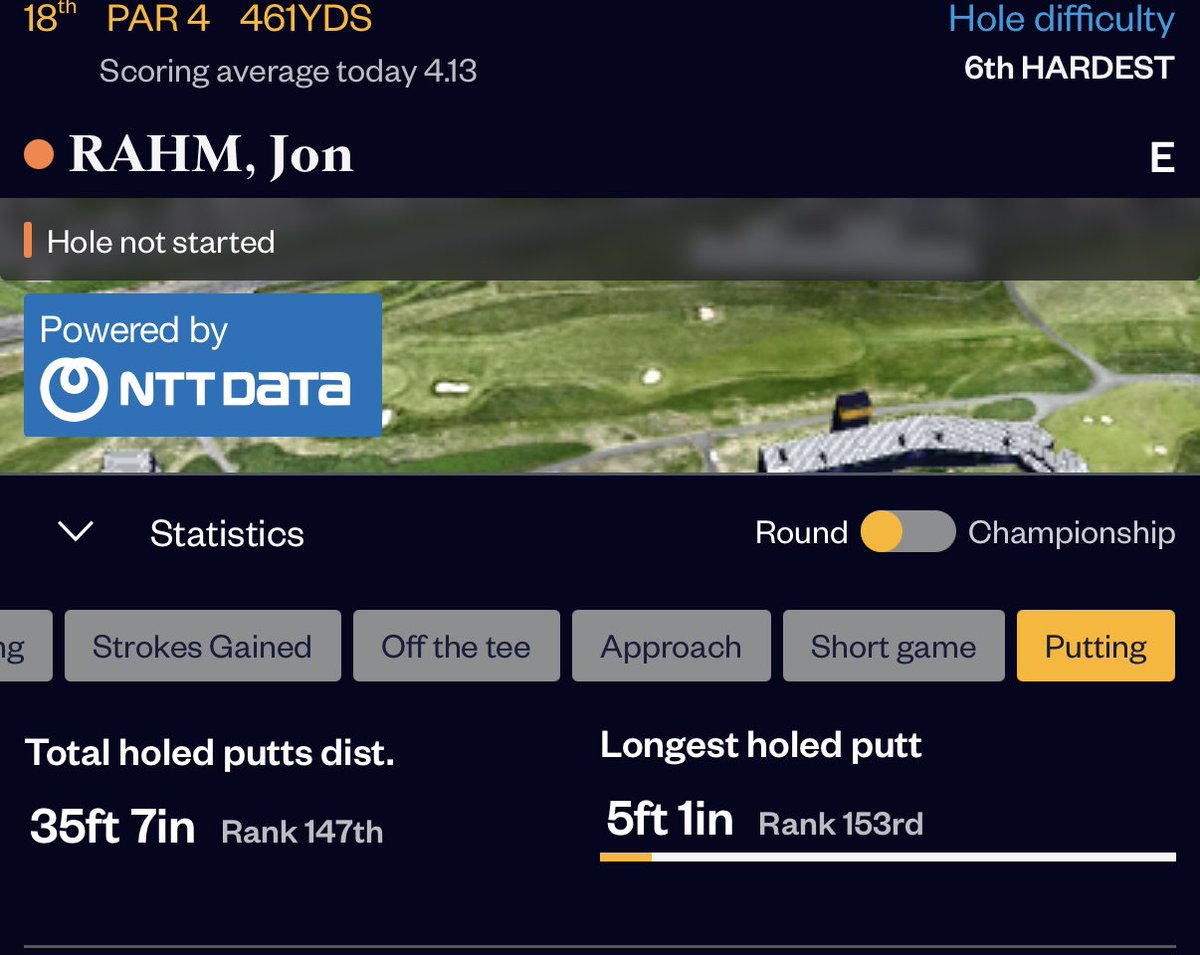Click the 461YDS yardage text
This screenshot has height=955, width=1200.
point(306,18)
